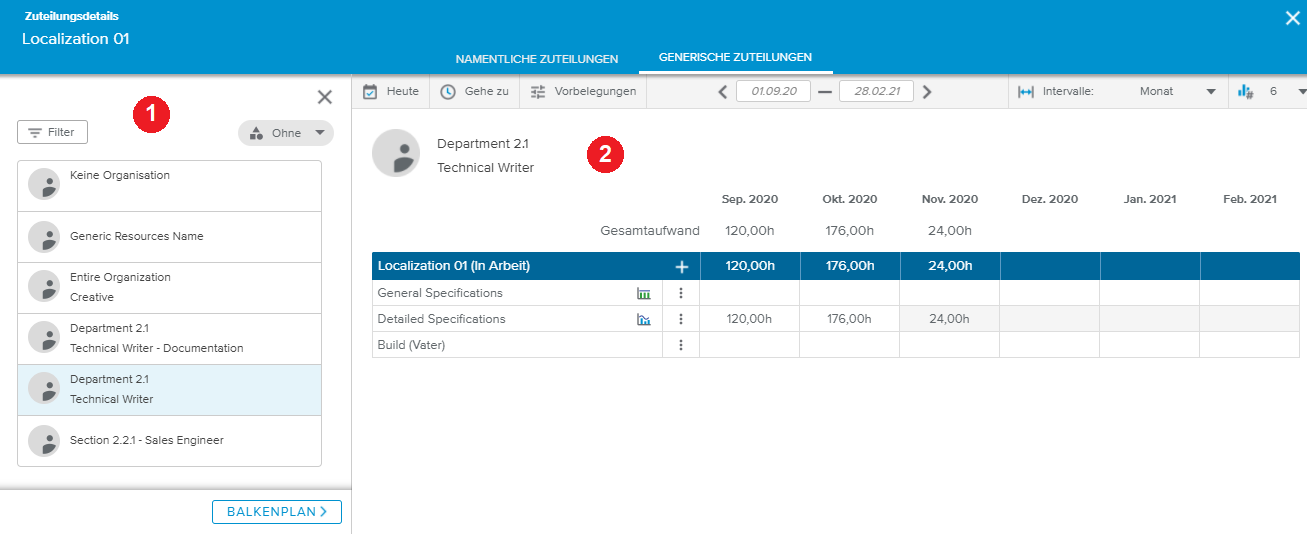The height and width of the screenshot is (534, 1307).
Task: Click the Heute calendar icon
Action: 370,91
